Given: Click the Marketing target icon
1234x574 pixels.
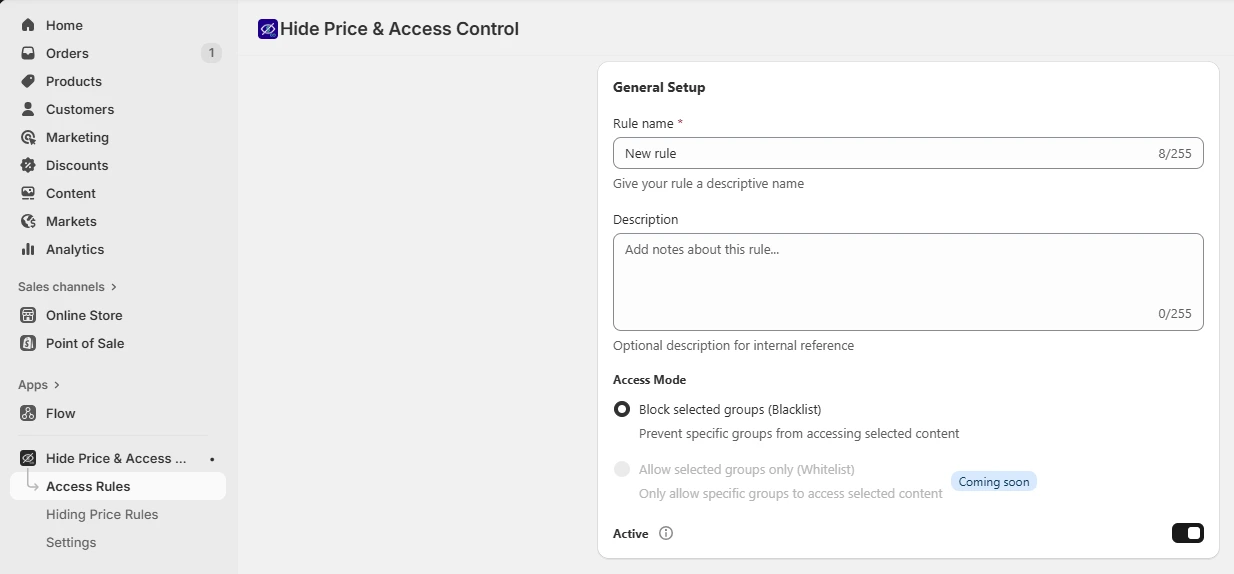Looking at the screenshot, I should click(28, 137).
